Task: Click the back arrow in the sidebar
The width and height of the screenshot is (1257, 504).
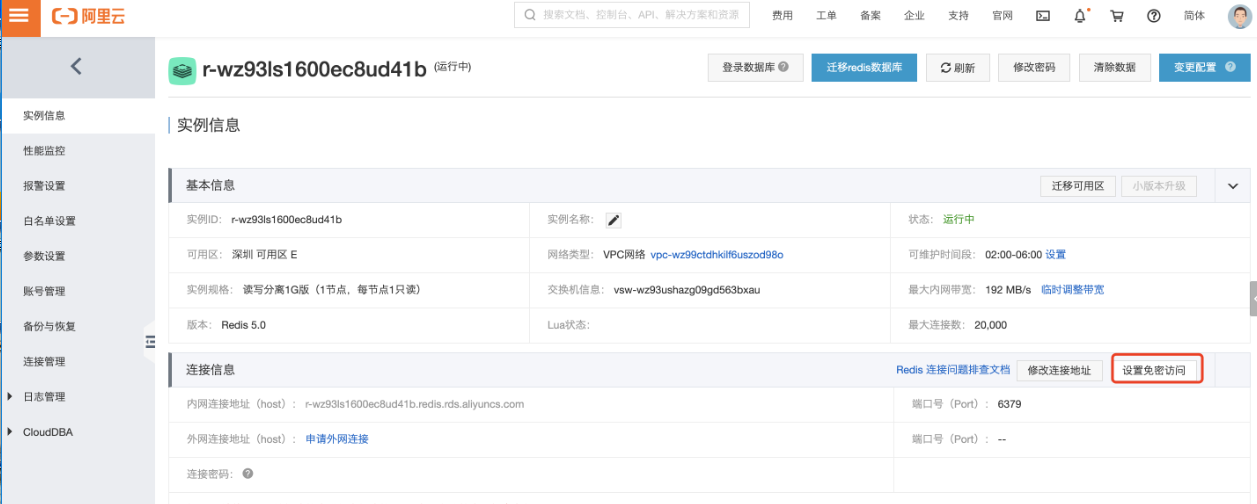Action: point(76,67)
